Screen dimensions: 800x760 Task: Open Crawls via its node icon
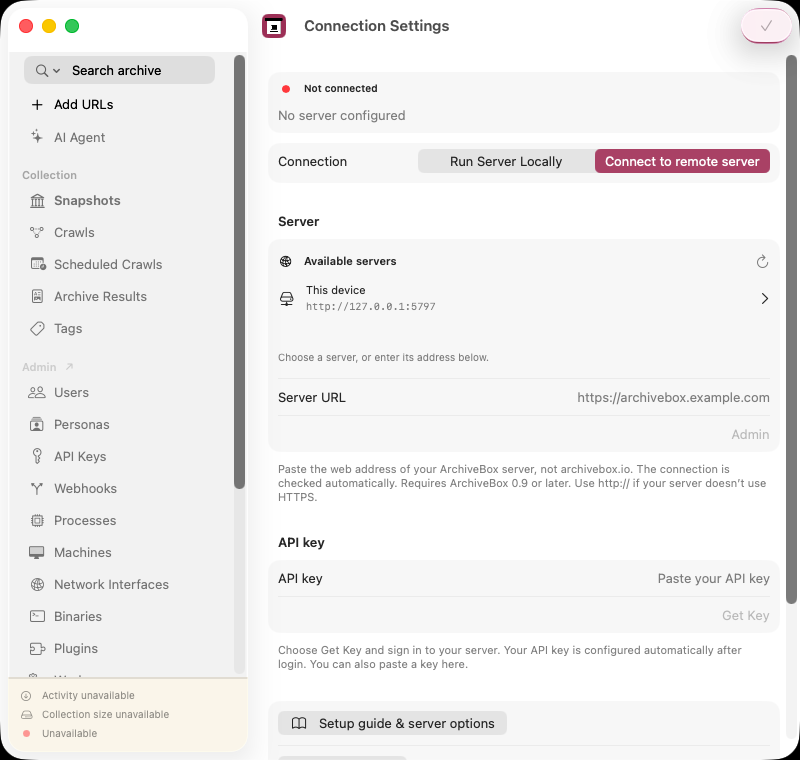coord(37,233)
